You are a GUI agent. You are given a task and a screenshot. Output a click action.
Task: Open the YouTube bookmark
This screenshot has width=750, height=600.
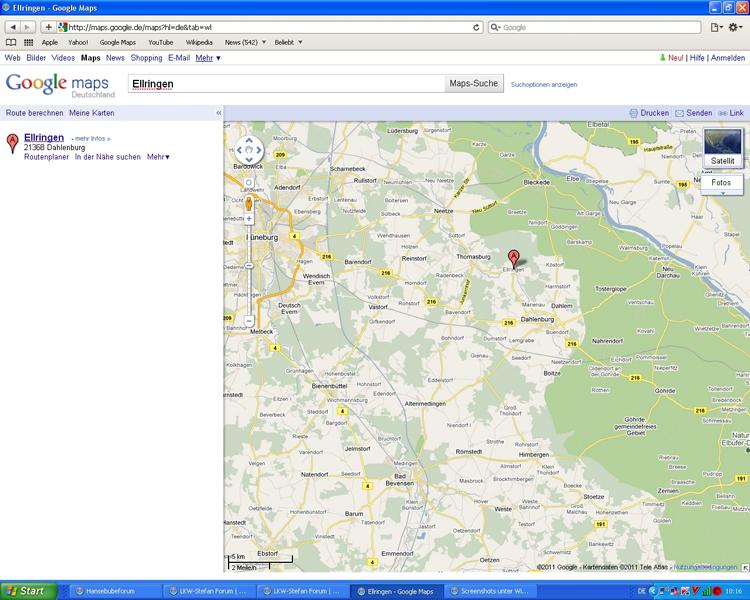pos(161,42)
